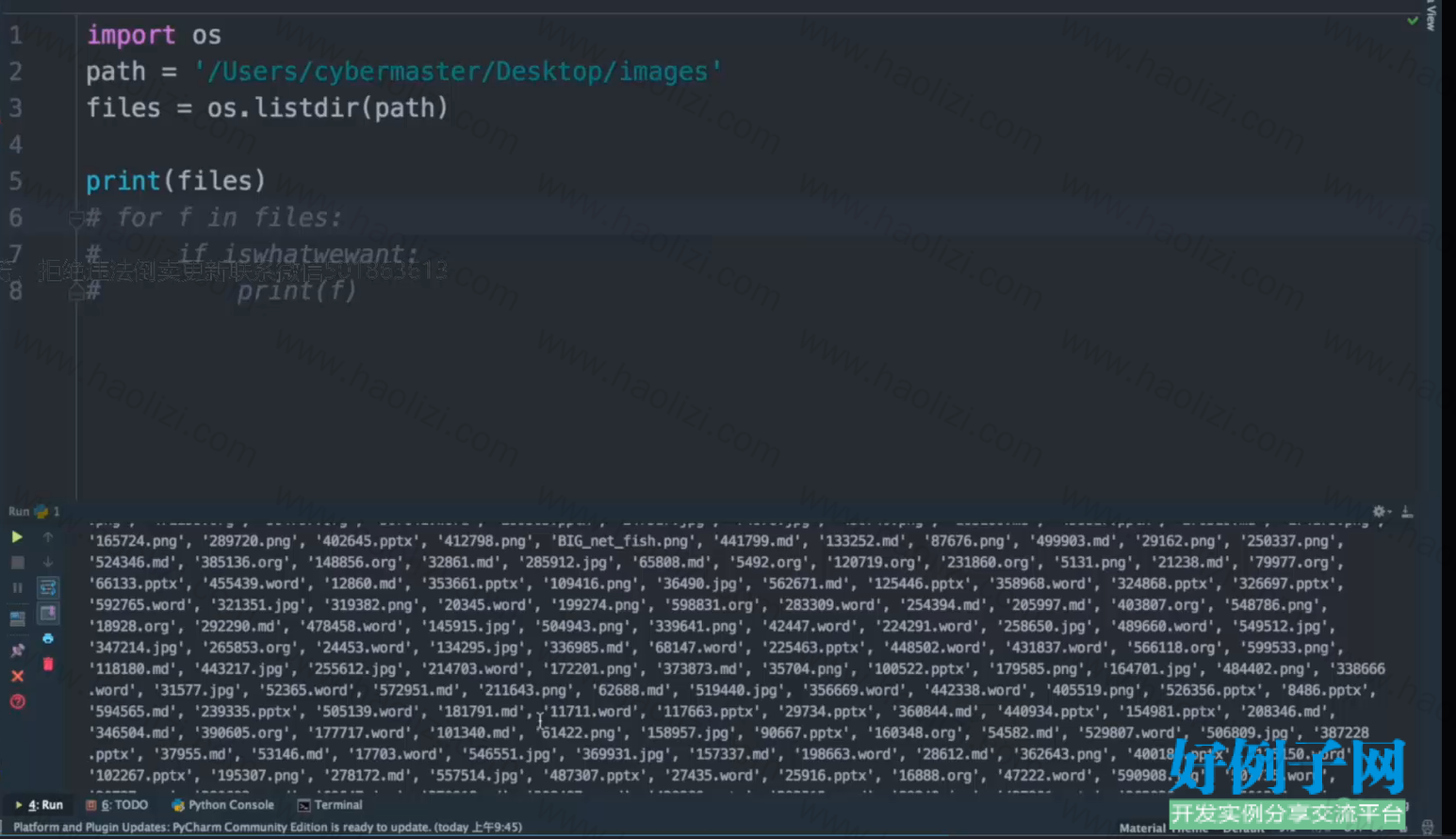
Task: Click the Pause output icon
Action: 17,587
